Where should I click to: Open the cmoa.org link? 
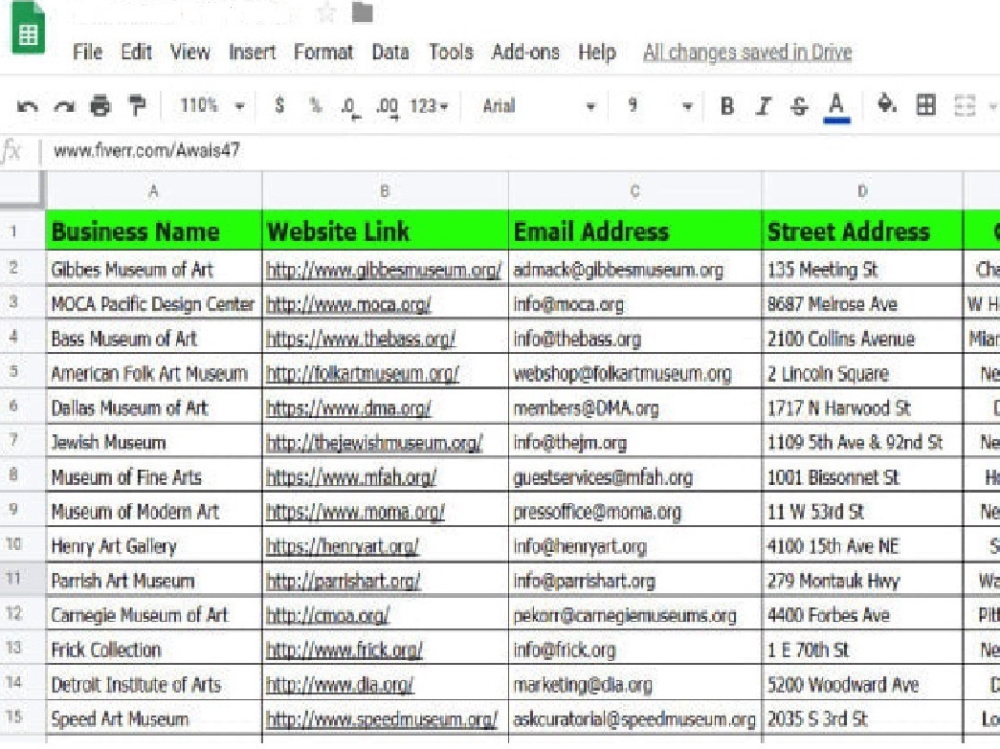(x=328, y=615)
